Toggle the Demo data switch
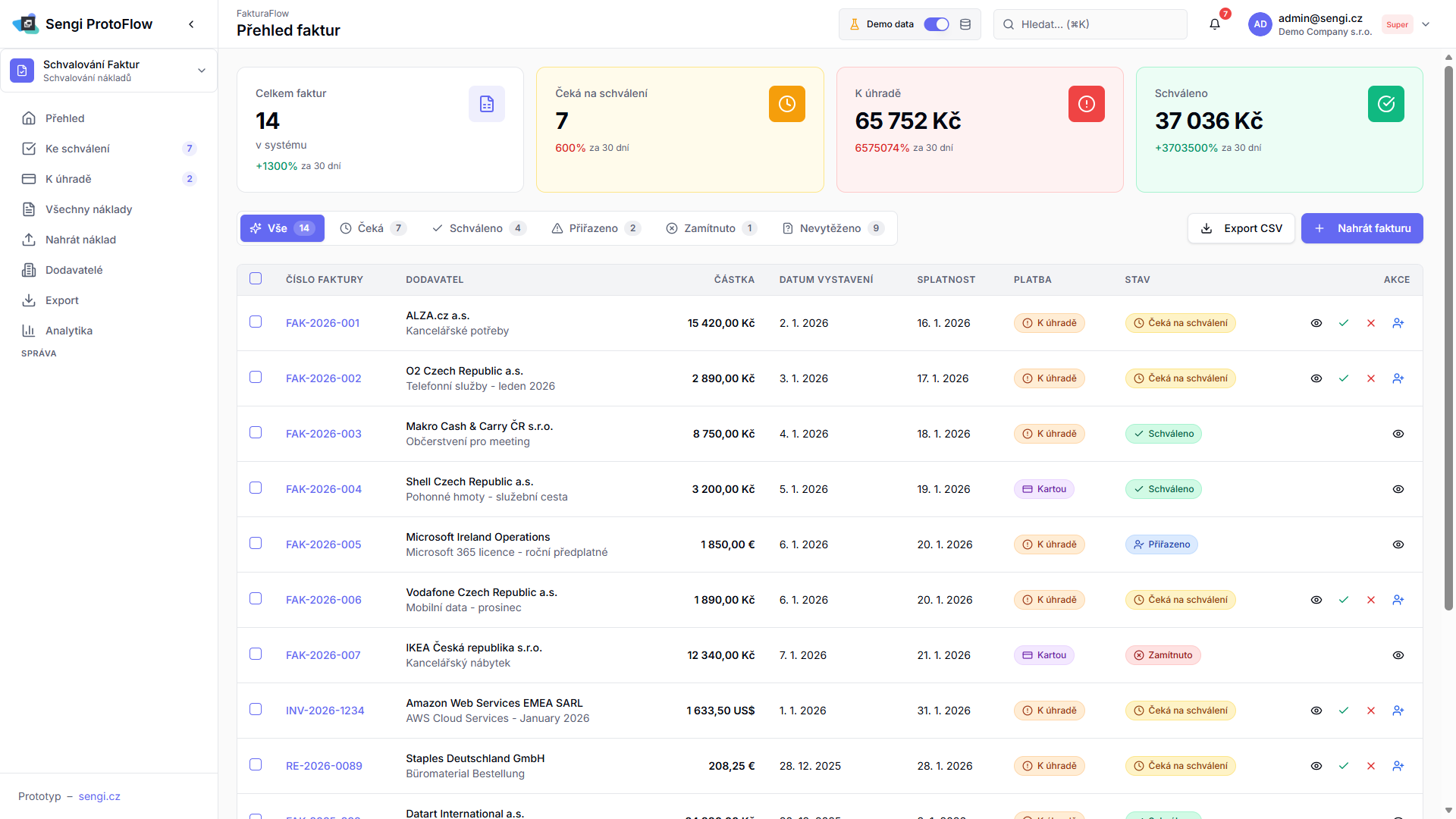The height and width of the screenshot is (819, 1456). click(937, 24)
